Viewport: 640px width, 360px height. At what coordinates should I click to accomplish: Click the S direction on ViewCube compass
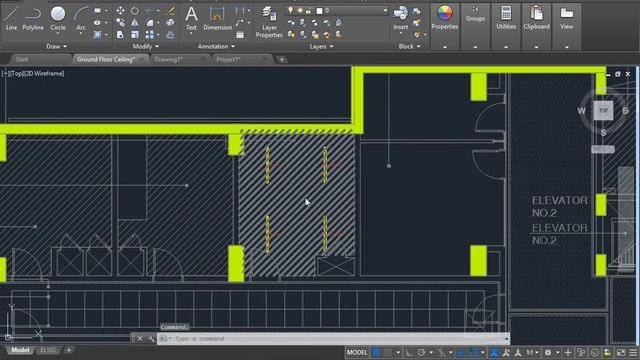pyautogui.click(x=603, y=133)
